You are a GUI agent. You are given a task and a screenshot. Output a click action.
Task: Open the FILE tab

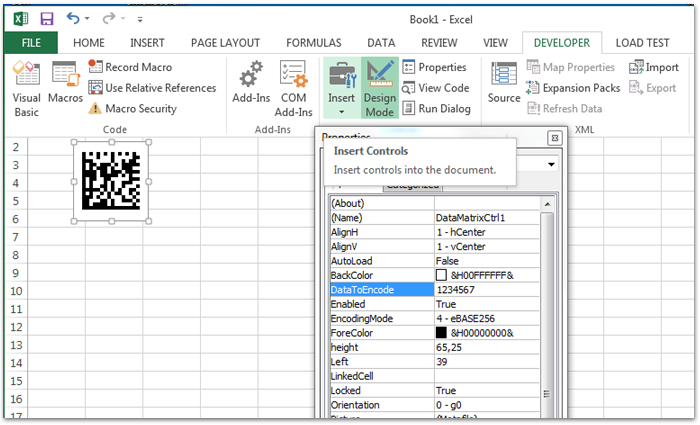31,43
